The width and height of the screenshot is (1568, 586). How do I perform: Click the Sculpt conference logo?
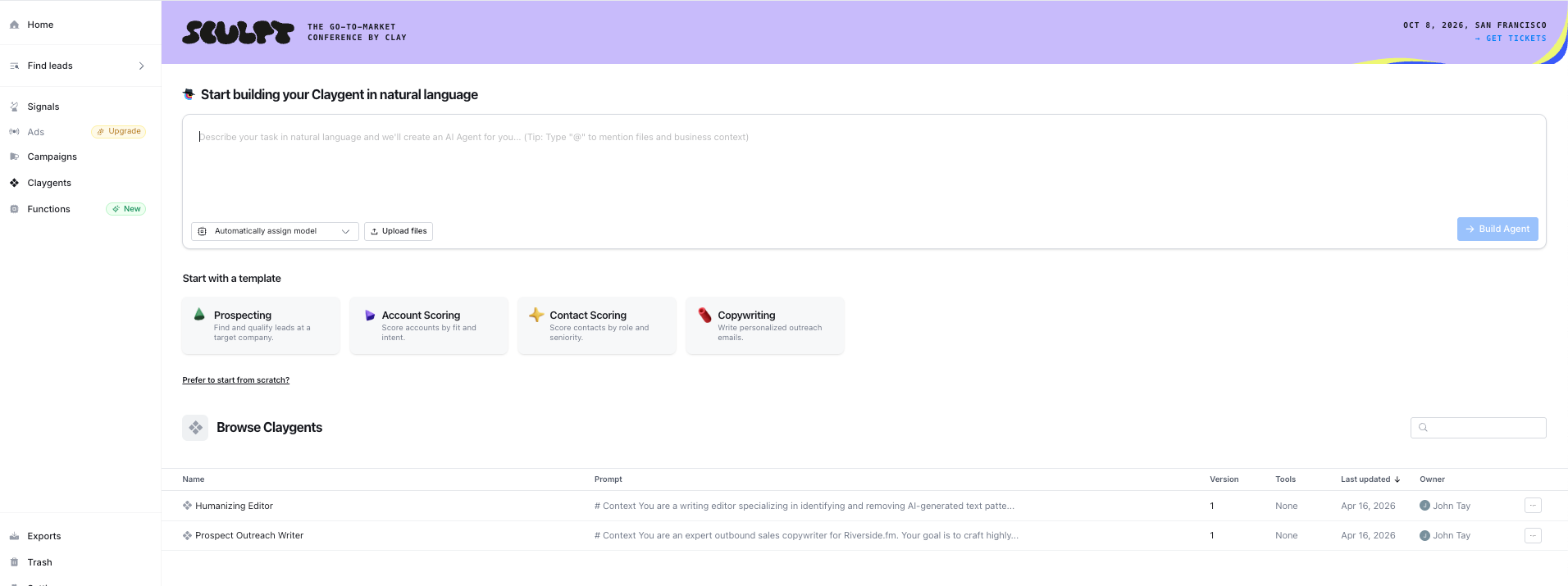(x=238, y=33)
